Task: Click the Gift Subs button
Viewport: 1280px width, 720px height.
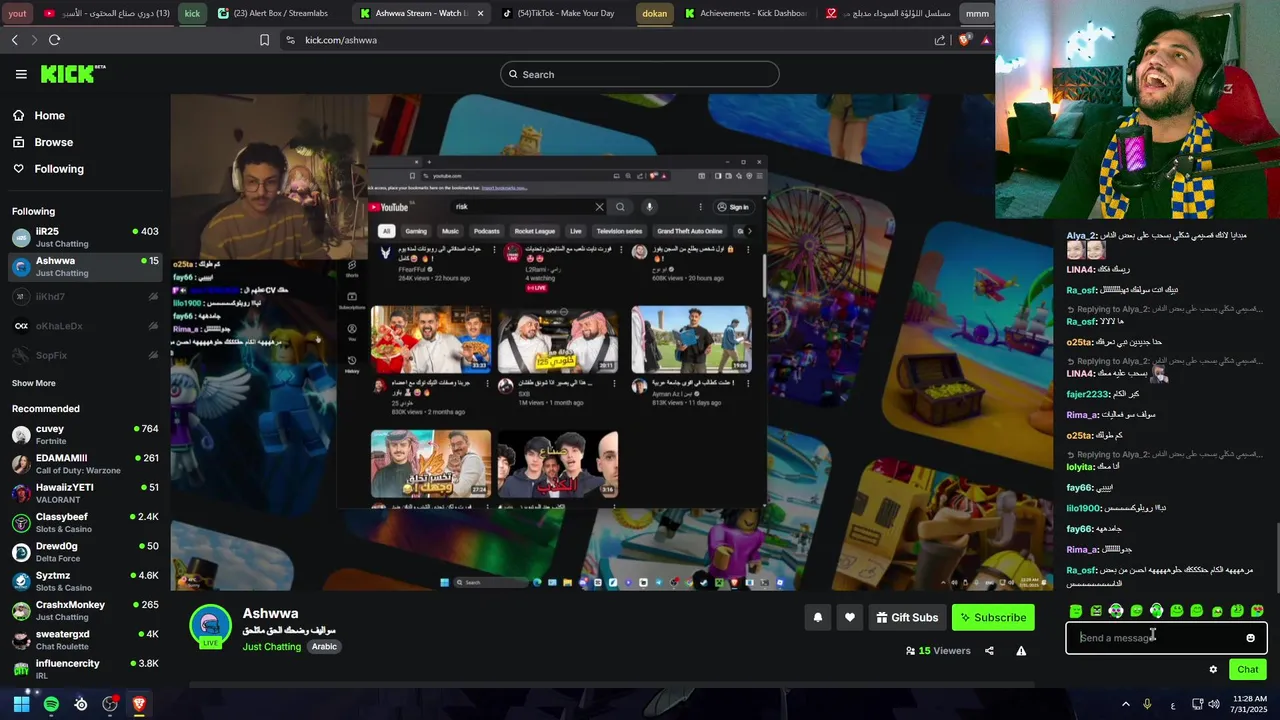Action: point(907,618)
